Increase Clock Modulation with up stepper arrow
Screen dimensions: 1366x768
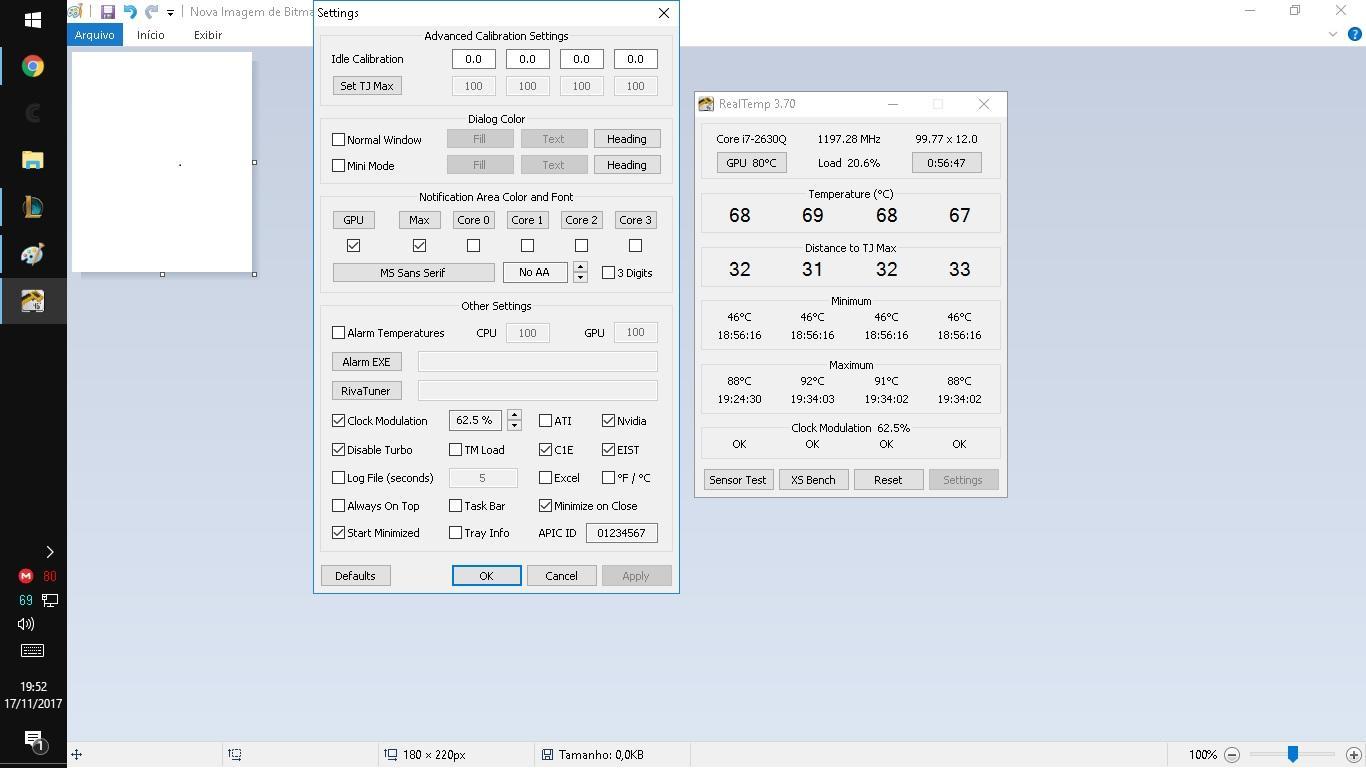click(514, 415)
